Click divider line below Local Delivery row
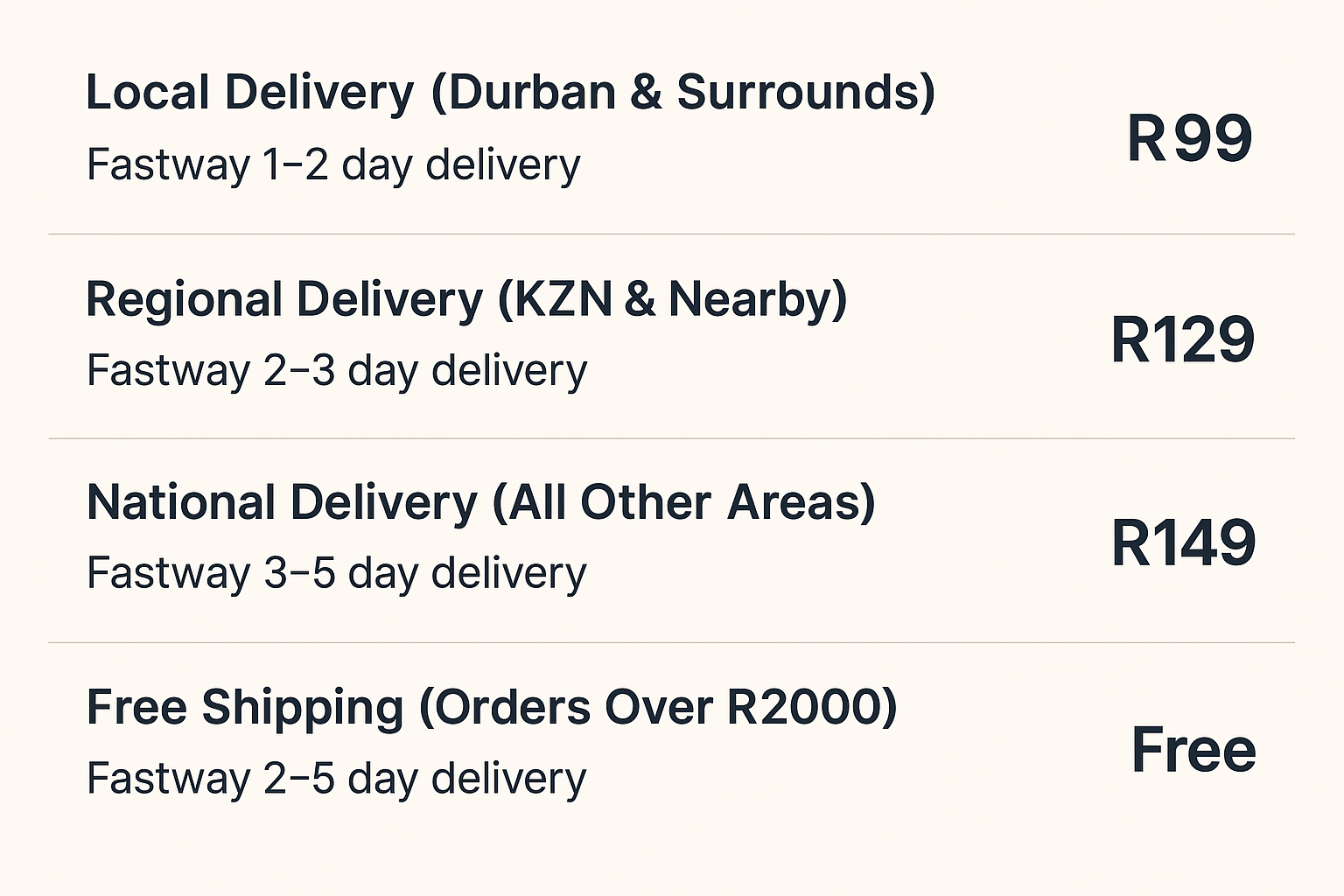 click(x=671, y=234)
